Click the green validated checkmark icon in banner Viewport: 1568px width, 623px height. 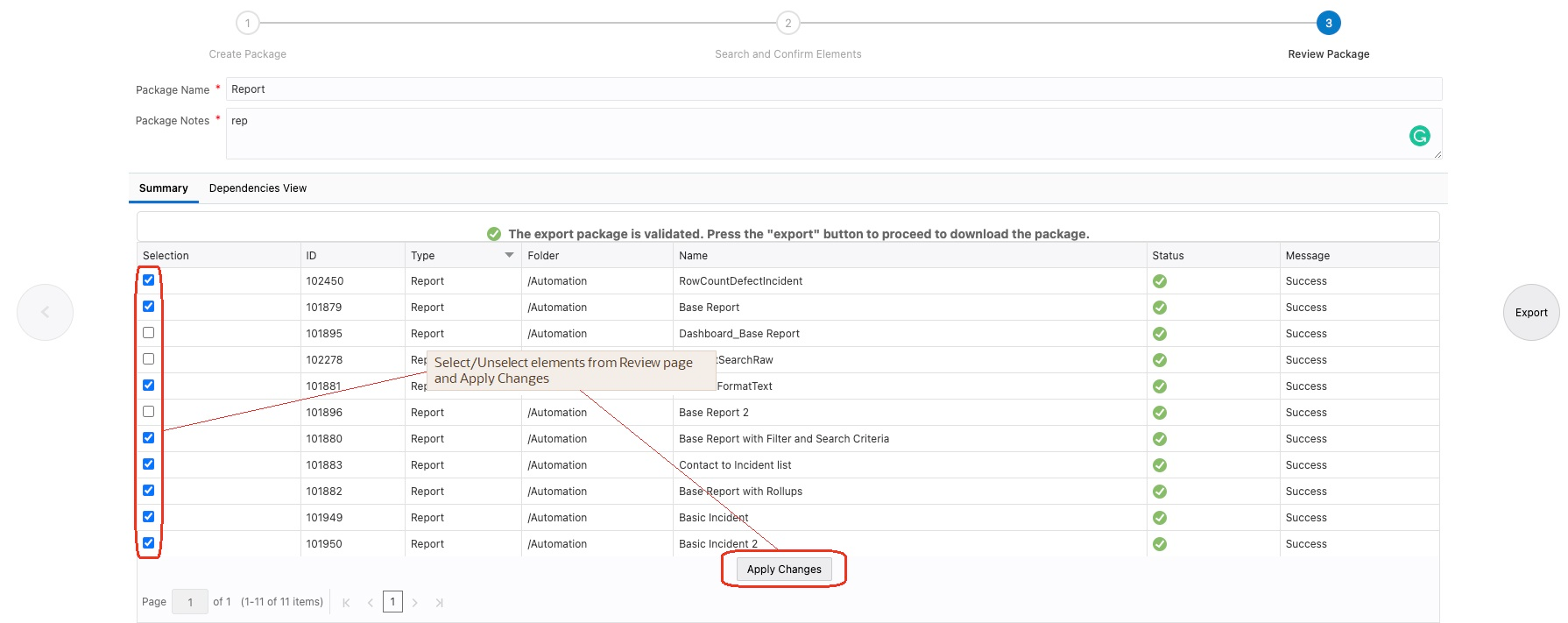click(494, 234)
